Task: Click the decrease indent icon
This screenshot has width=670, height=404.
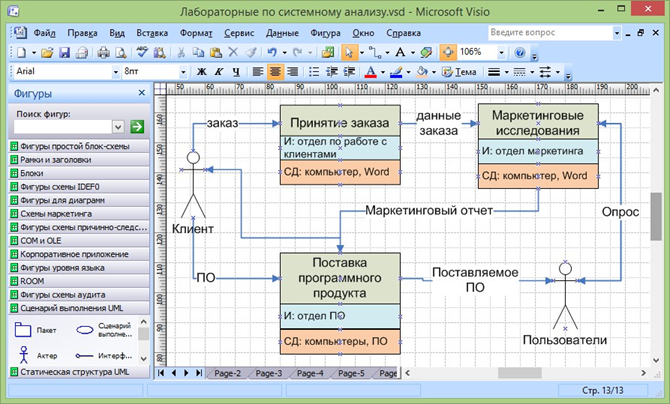Action: 332,72
